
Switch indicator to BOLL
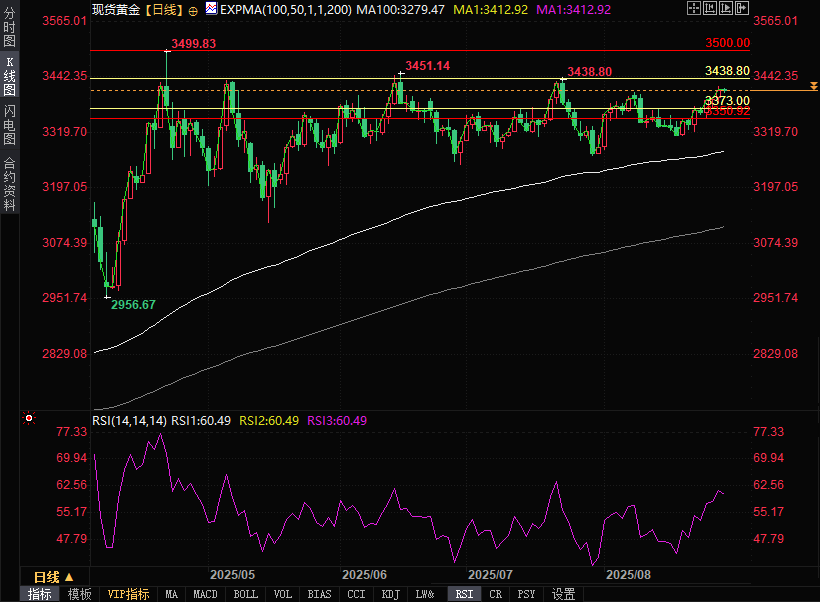click(x=246, y=594)
